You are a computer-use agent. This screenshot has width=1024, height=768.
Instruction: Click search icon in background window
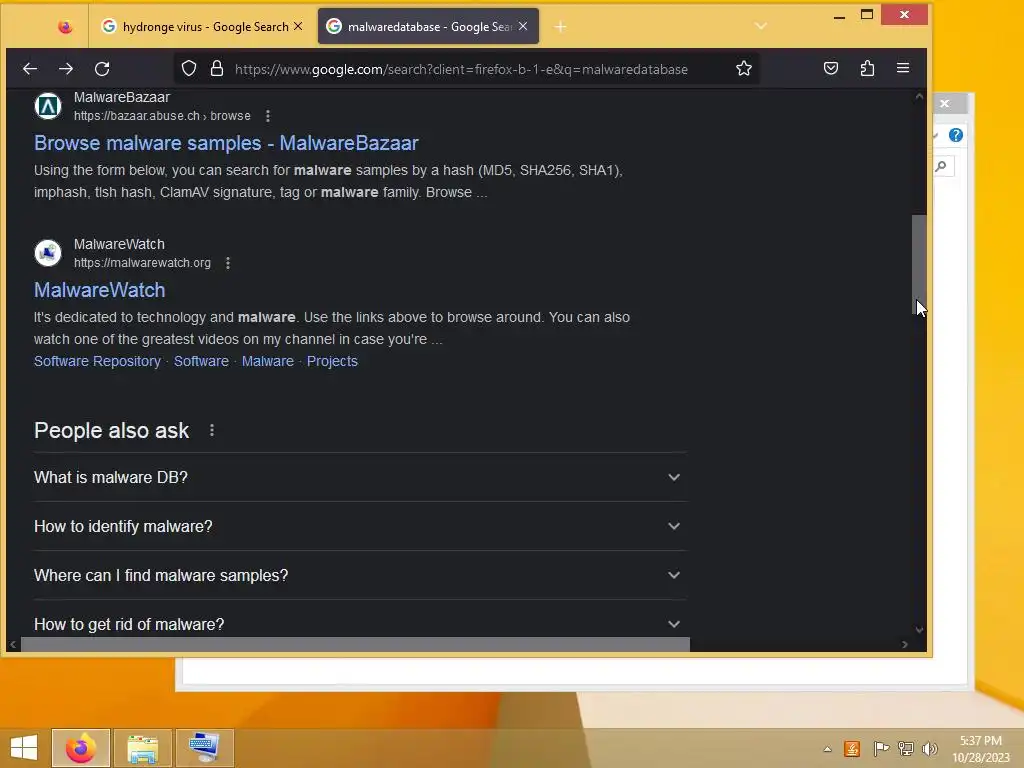pyautogui.click(x=942, y=166)
